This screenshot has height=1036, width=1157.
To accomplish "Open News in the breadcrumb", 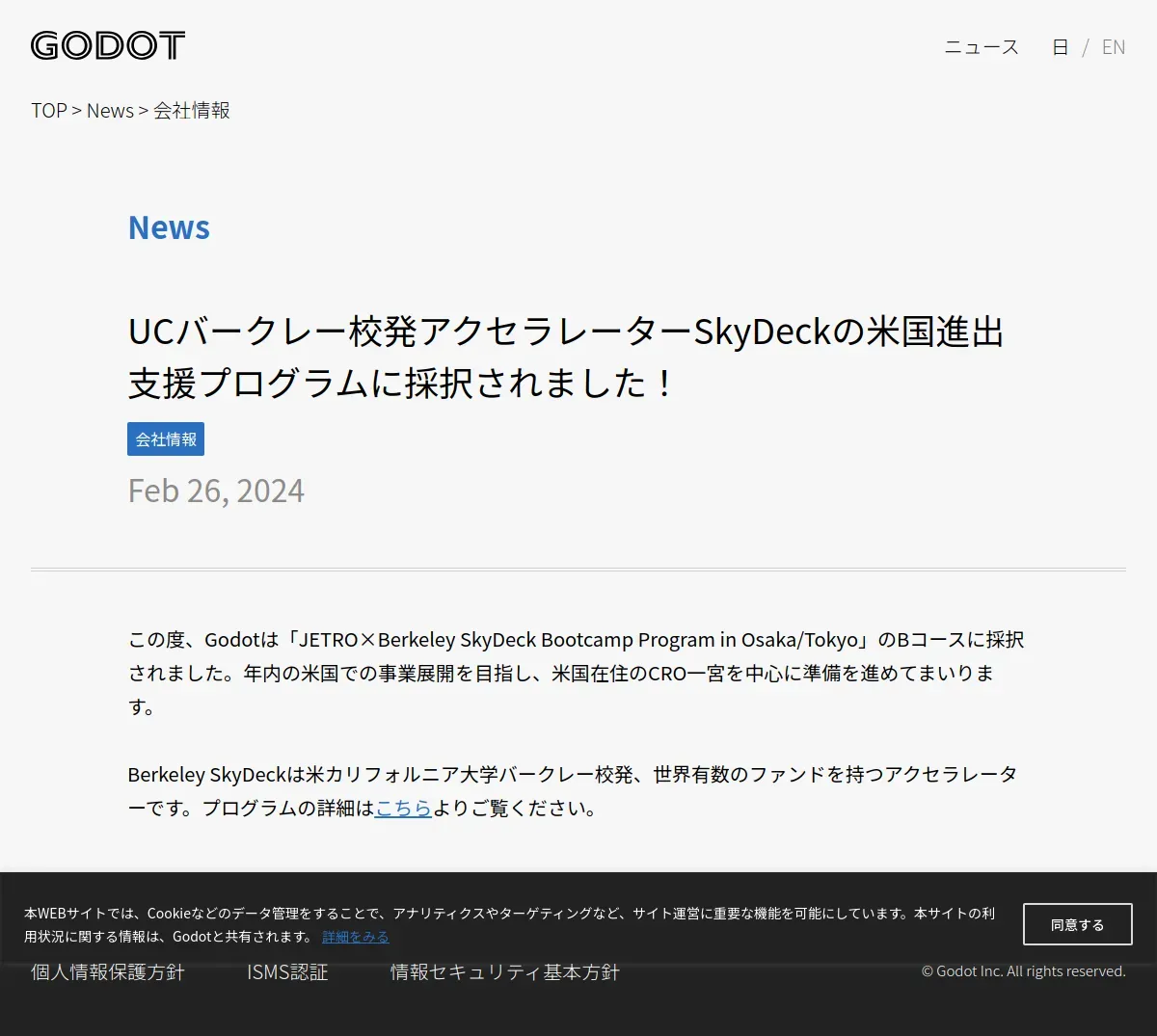I will [110, 111].
